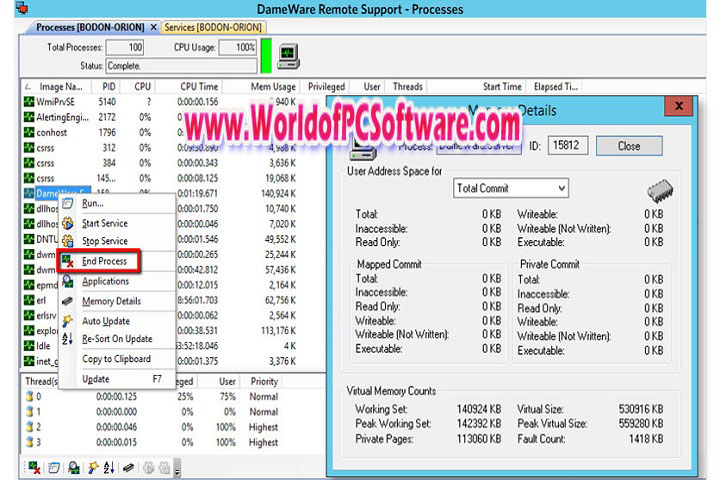Viewport: 720px width, 480px height.
Task: Sort by the CPU Time column header
Action: 189,87
